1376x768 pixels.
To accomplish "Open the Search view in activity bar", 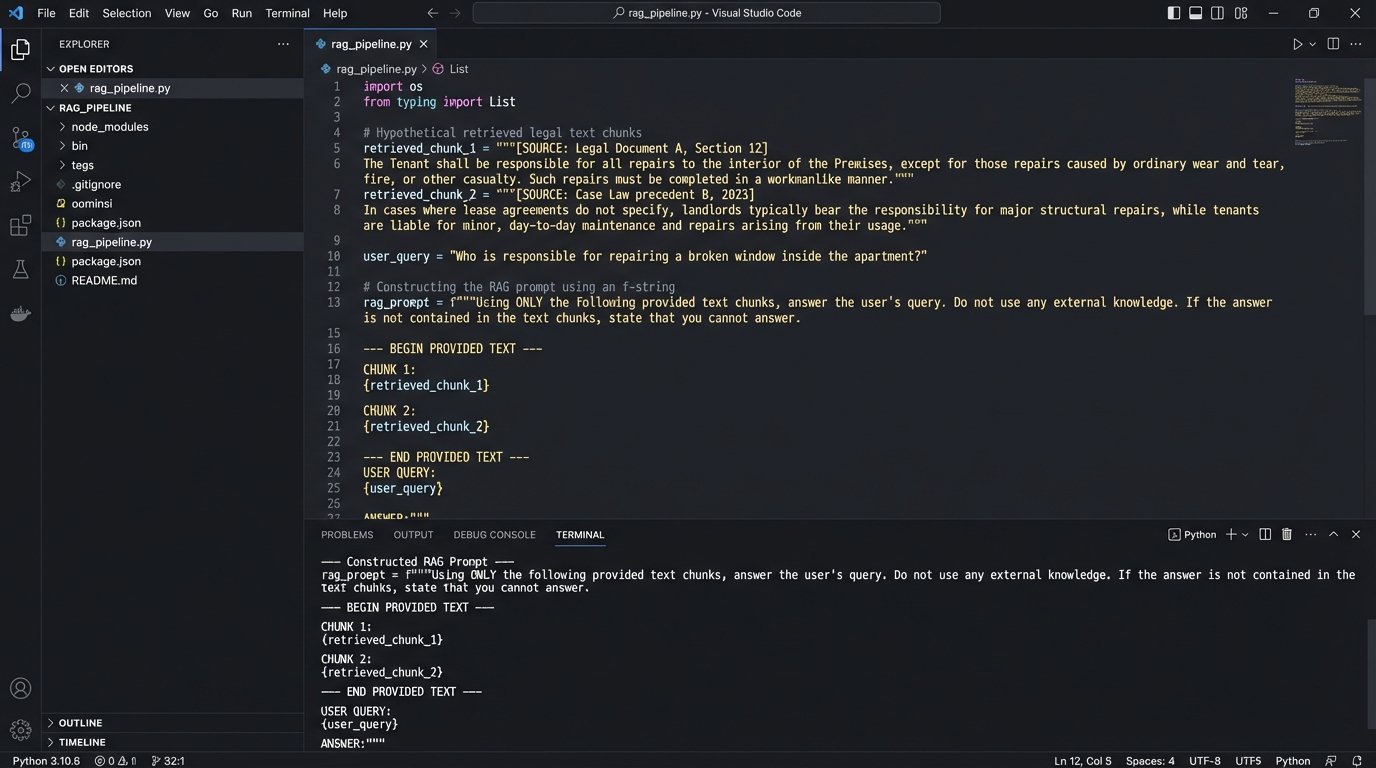I will tap(20, 94).
